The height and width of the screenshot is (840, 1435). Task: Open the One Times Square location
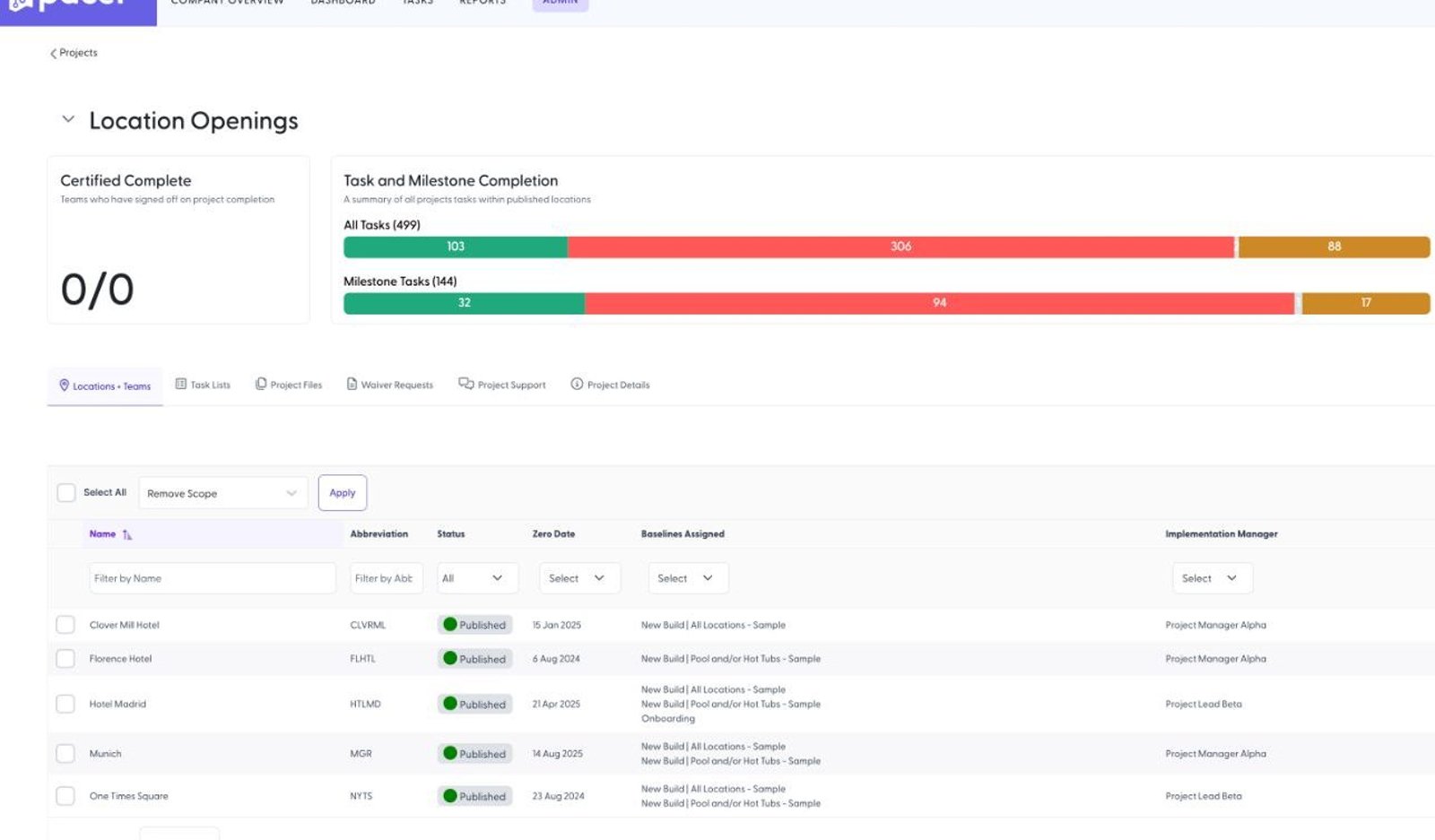[x=129, y=796]
